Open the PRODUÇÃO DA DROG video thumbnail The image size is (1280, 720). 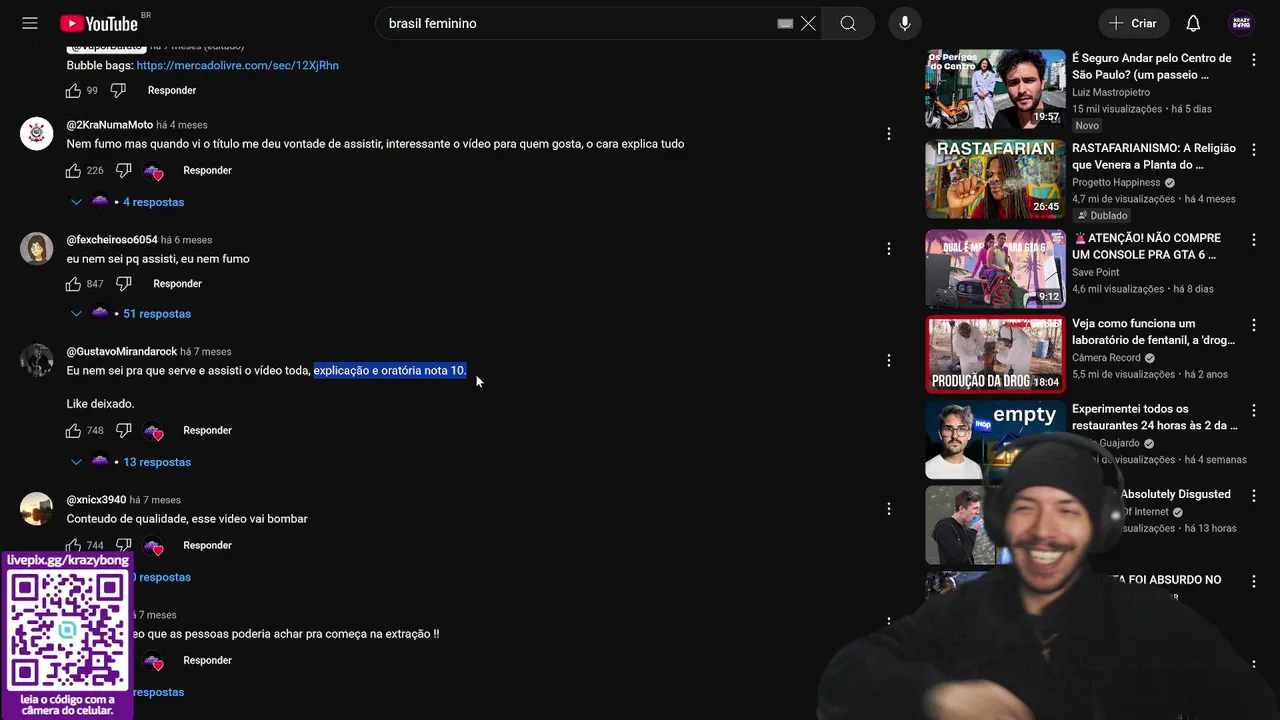pyautogui.click(x=995, y=354)
